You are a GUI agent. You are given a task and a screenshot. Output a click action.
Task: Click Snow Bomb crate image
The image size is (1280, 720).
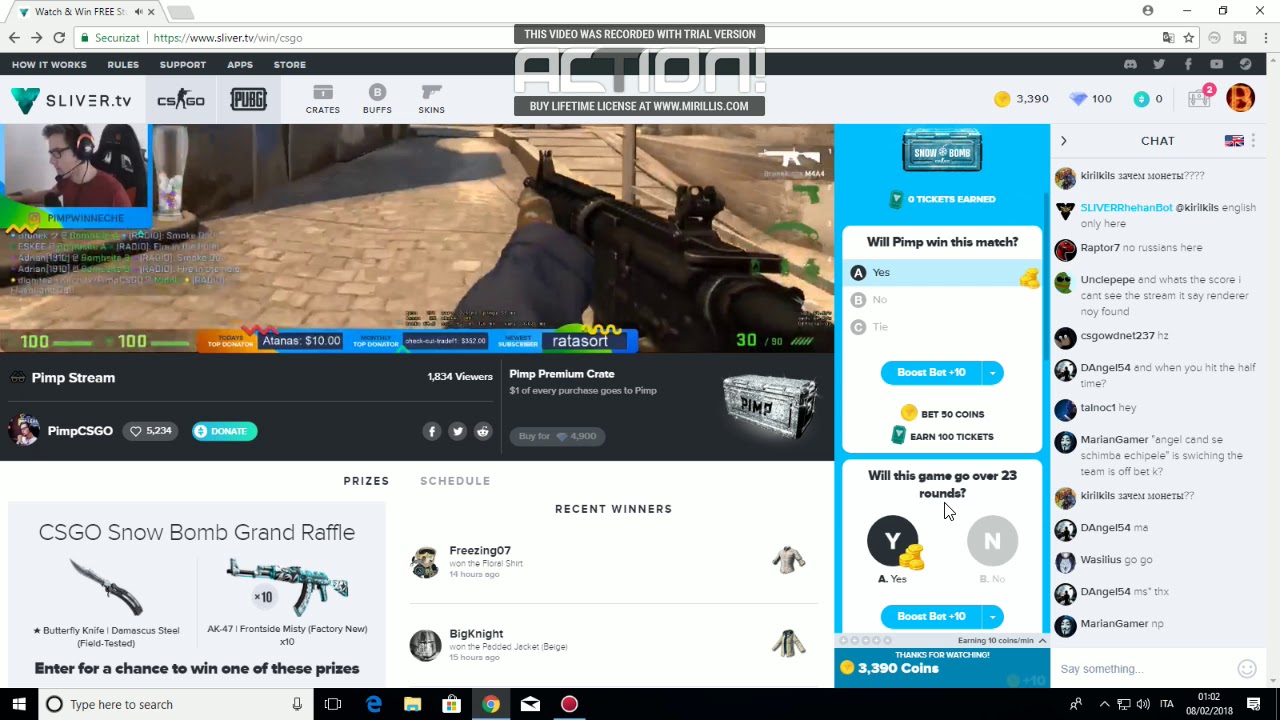click(x=942, y=151)
